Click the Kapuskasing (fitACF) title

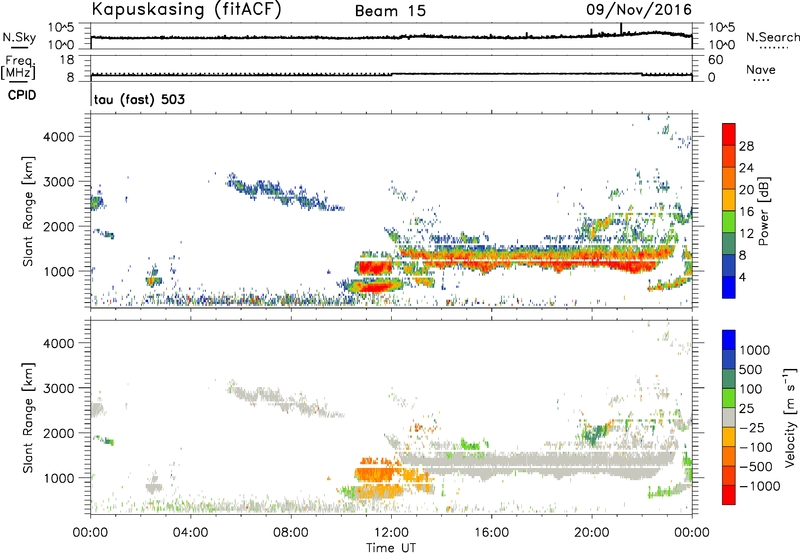(186, 10)
